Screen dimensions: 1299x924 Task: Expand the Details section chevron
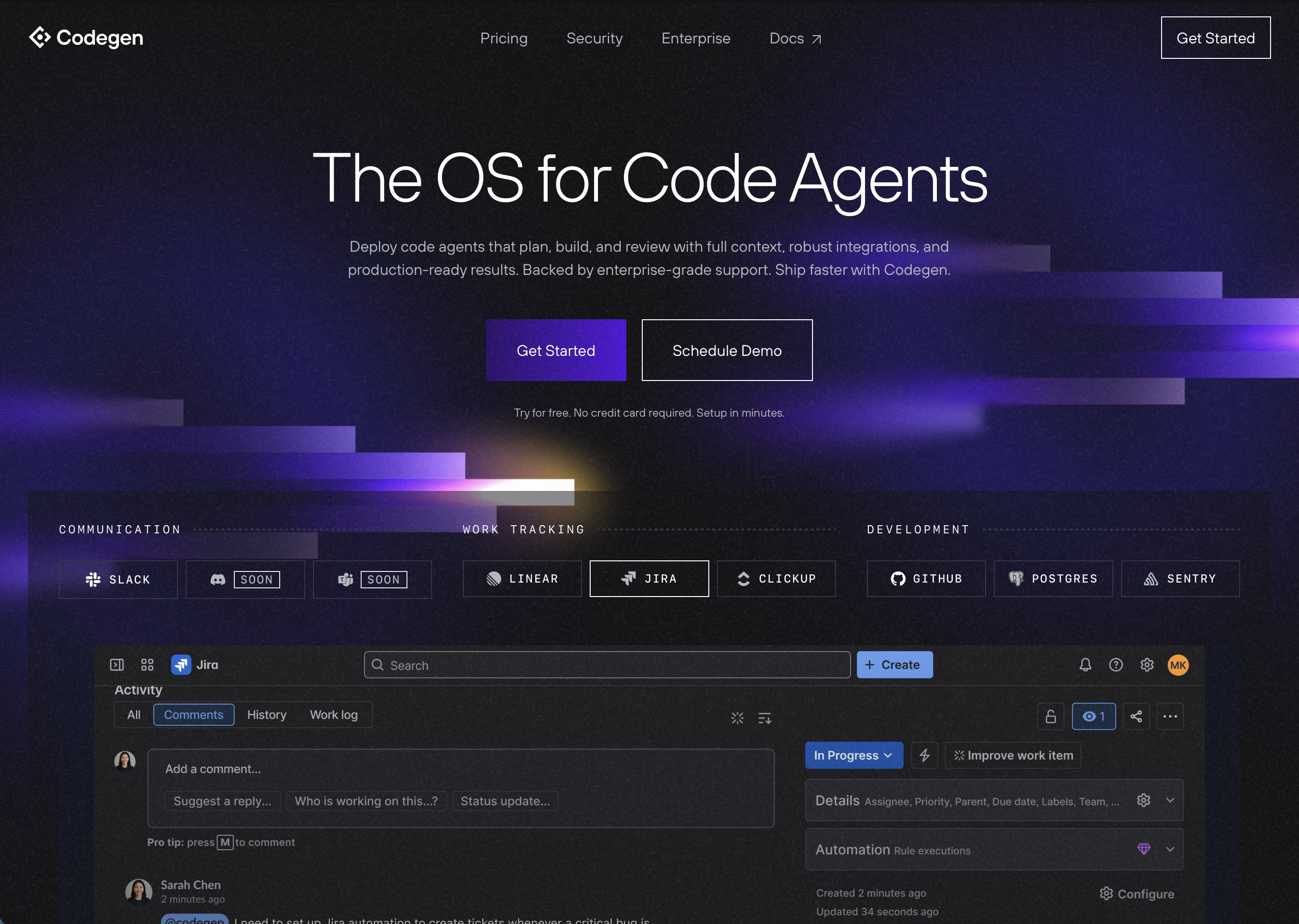coord(1170,800)
